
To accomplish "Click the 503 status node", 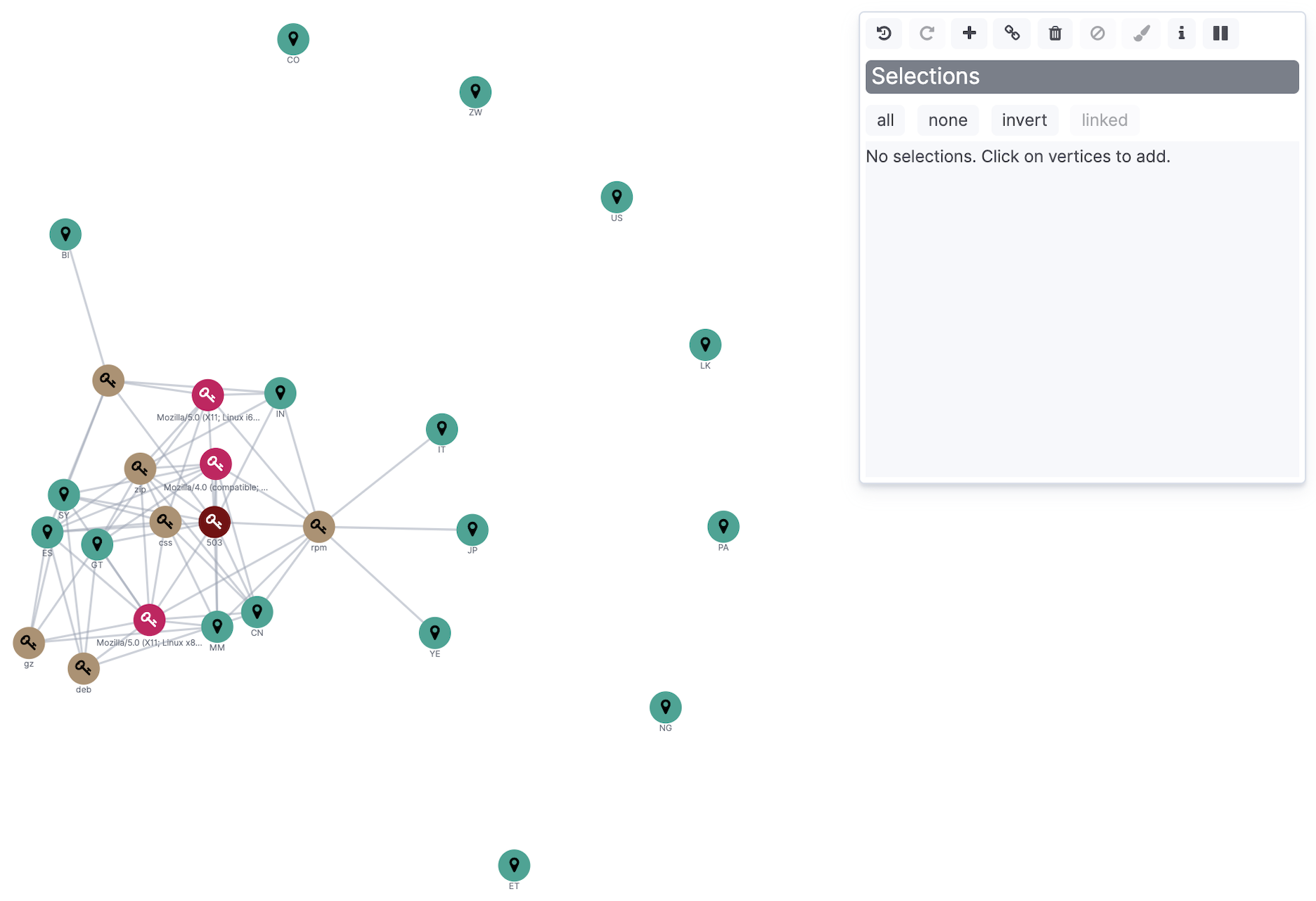I will [x=214, y=522].
